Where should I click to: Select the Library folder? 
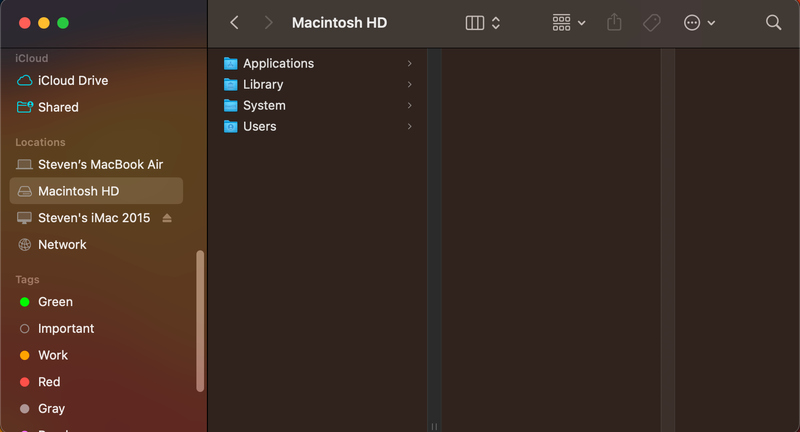262,84
